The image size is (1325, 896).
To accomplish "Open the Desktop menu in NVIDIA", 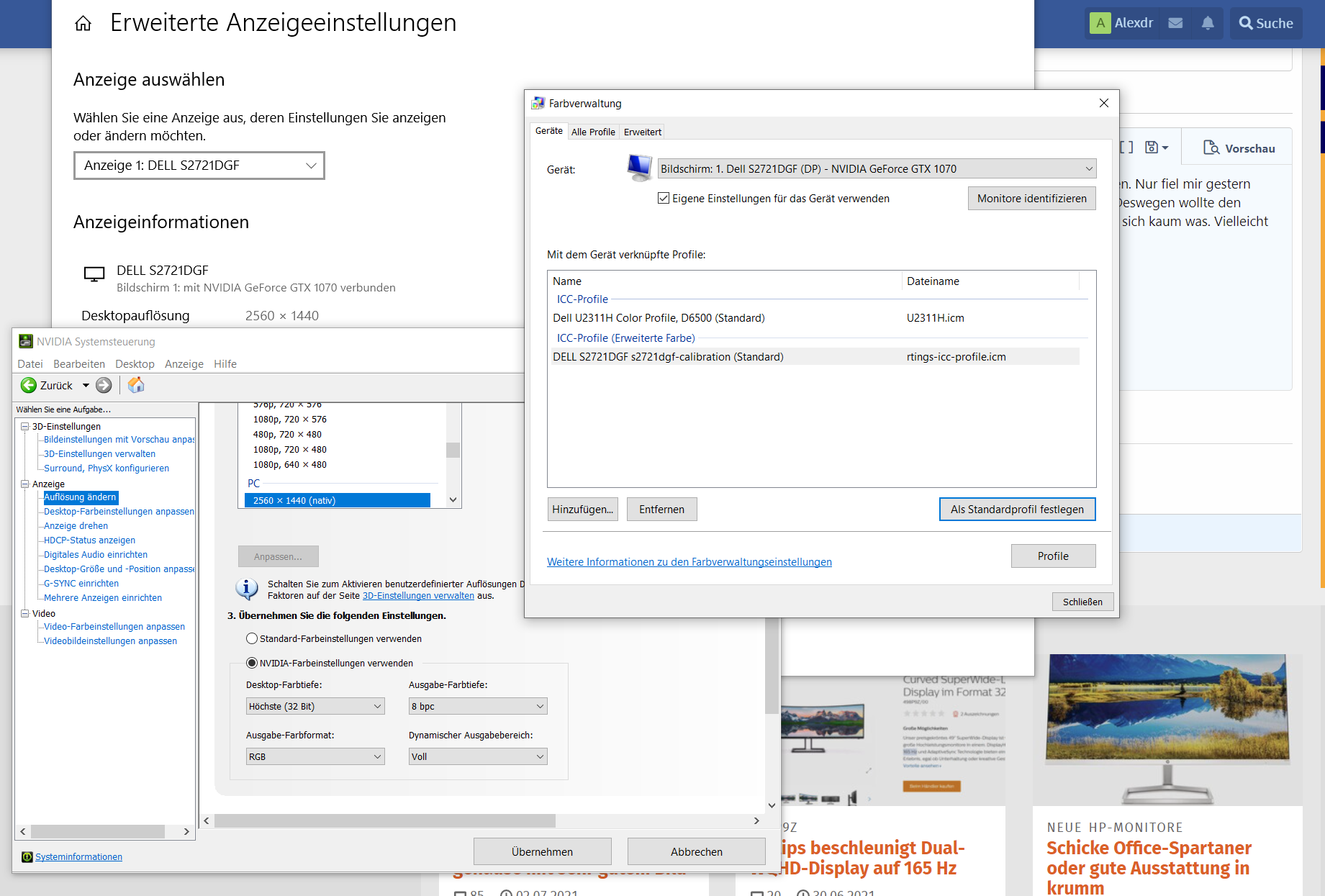I will pyautogui.click(x=135, y=363).
